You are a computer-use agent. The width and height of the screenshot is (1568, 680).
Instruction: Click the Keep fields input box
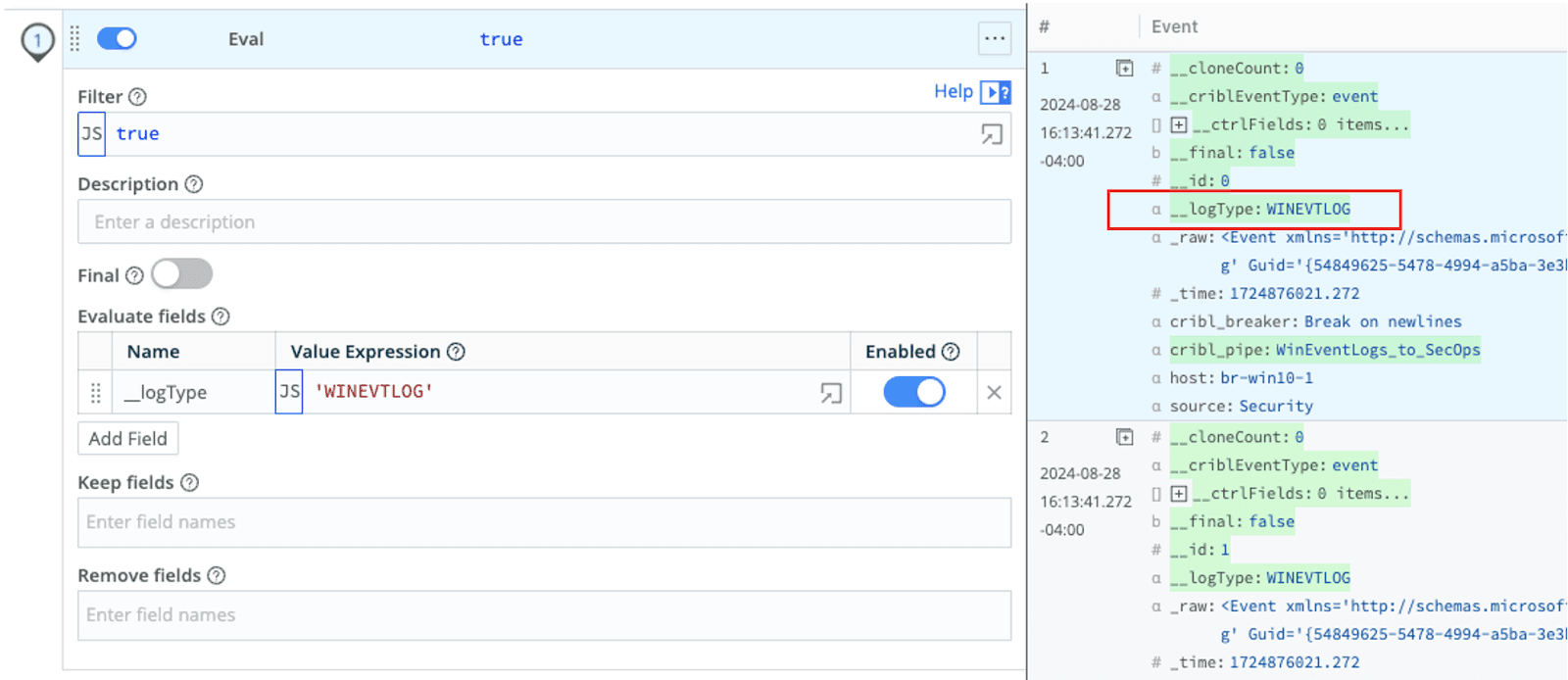(x=544, y=522)
